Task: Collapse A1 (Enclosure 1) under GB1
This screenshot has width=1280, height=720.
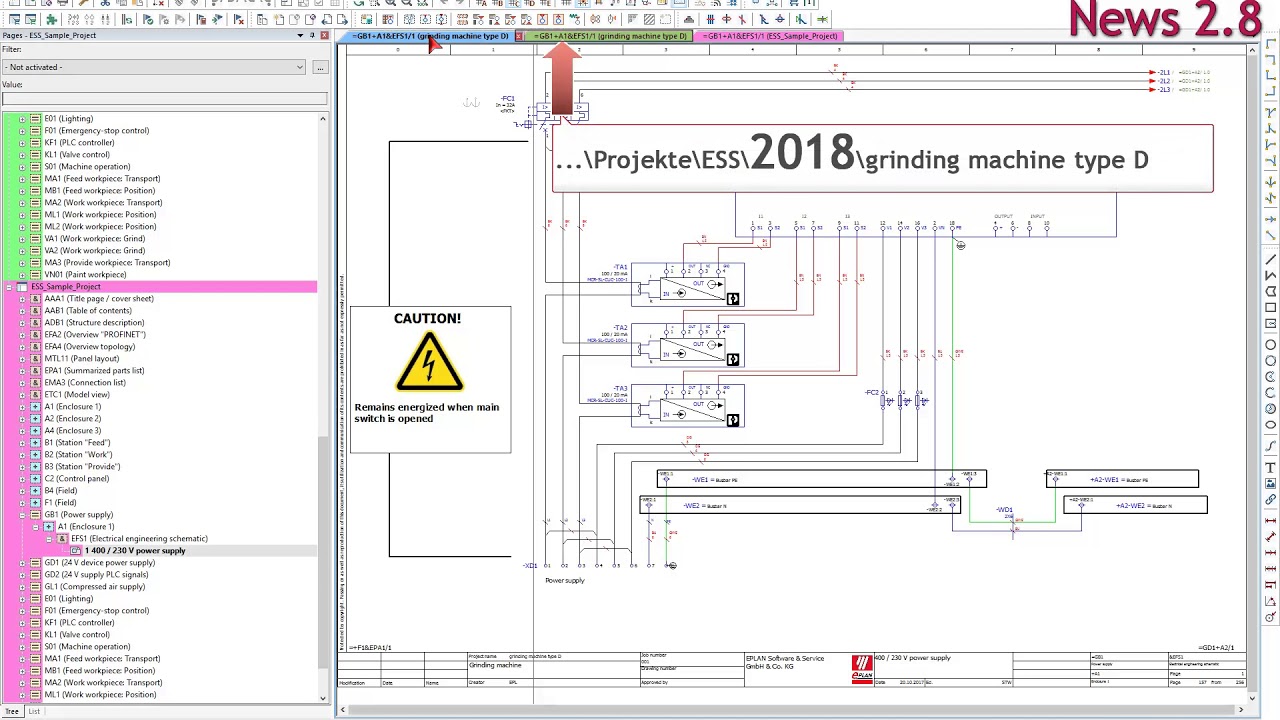Action: pyautogui.click(x=35, y=526)
